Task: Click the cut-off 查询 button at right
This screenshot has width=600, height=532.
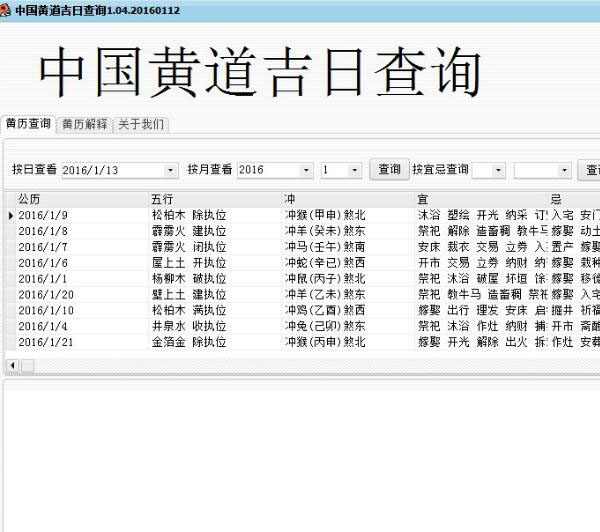Action: [x=589, y=170]
